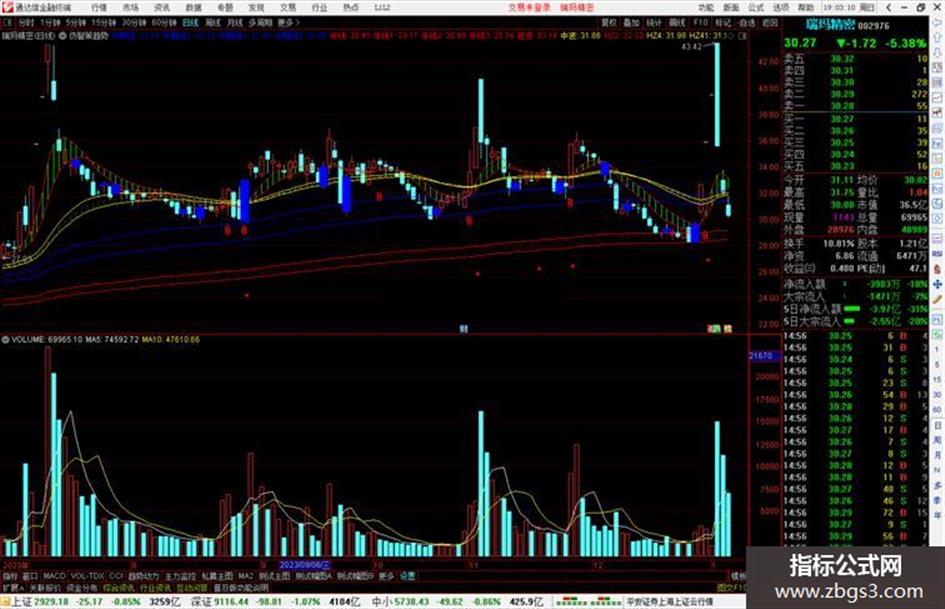This screenshot has width=945, height=609.
Task: Select 季 period shortcut in right sidebar
Action: click(x=937, y=500)
